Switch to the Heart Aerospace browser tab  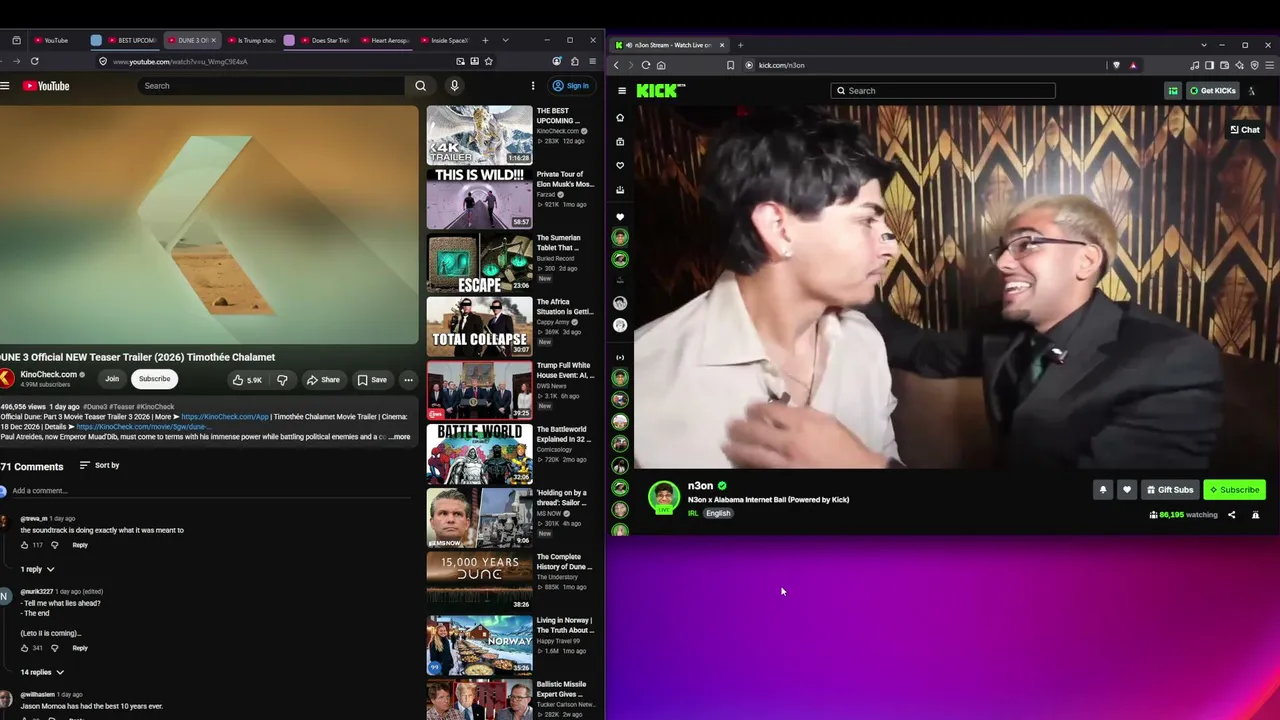point(386,40)
